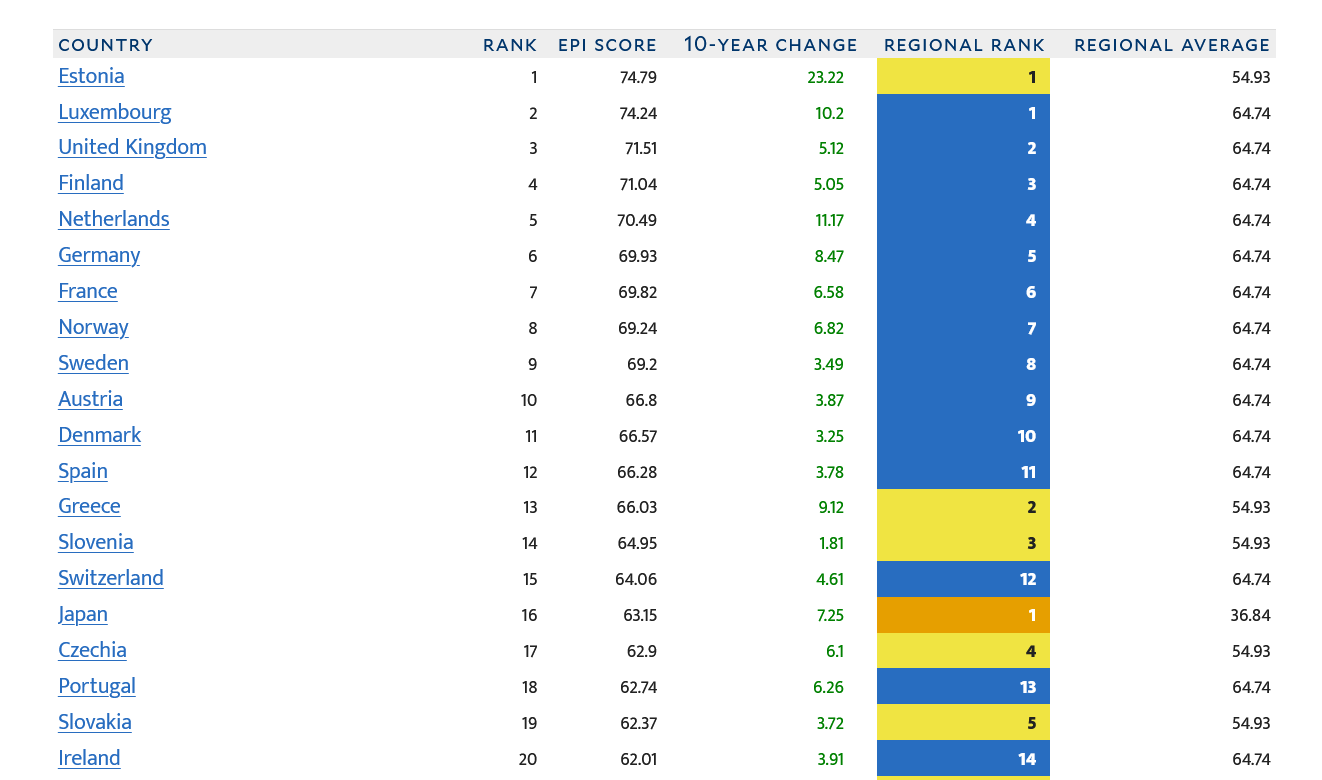Select the France link
The image size is (1322, 780).
point(88,292)
